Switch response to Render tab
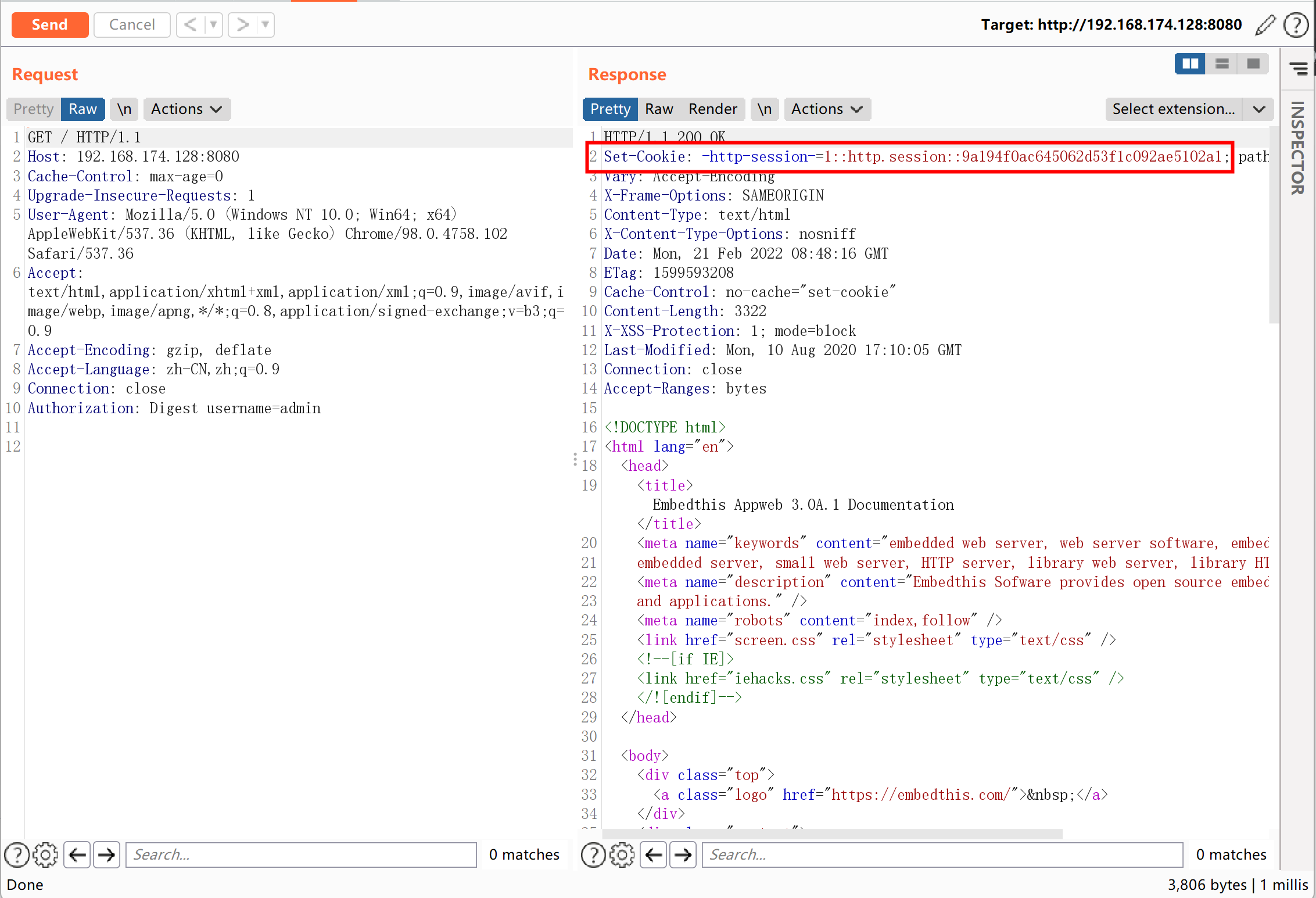1316x898 pixels. tap(712, 109)
